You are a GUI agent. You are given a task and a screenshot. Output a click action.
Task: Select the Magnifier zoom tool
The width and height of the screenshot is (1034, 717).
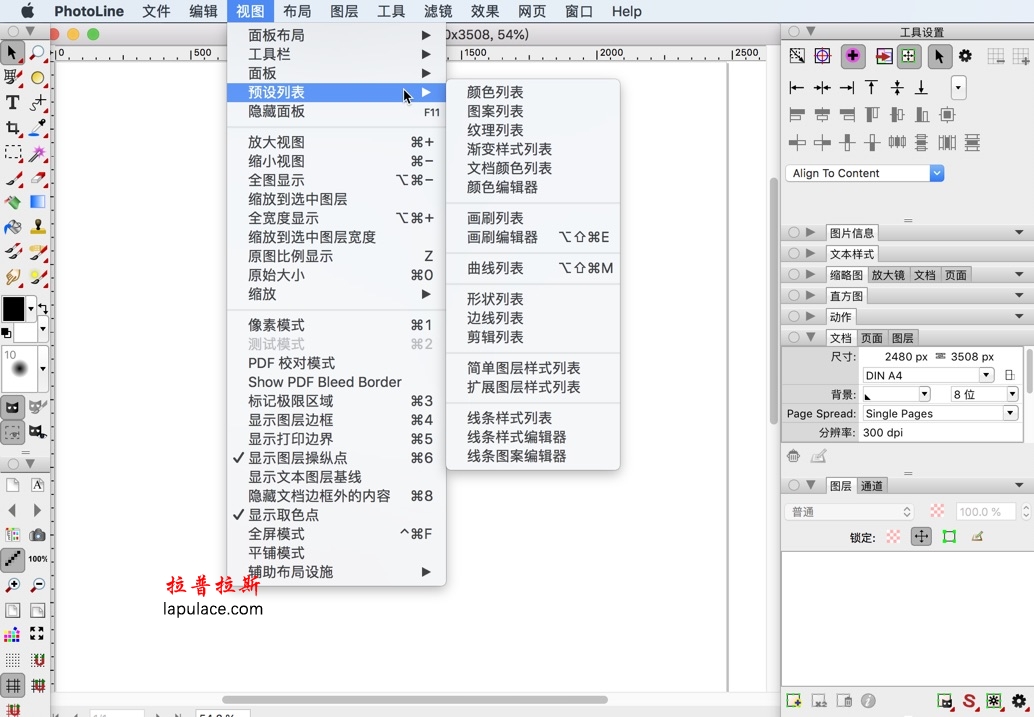coord(38,52)
